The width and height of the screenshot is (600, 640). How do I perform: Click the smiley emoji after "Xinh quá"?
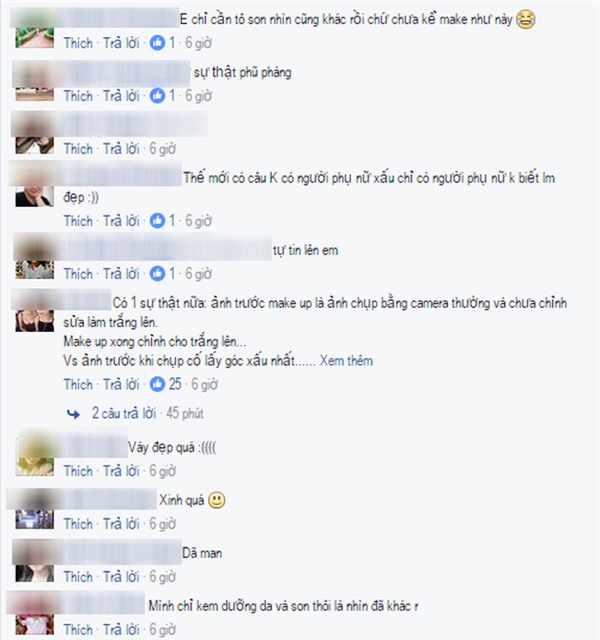[x=216, y=500]
